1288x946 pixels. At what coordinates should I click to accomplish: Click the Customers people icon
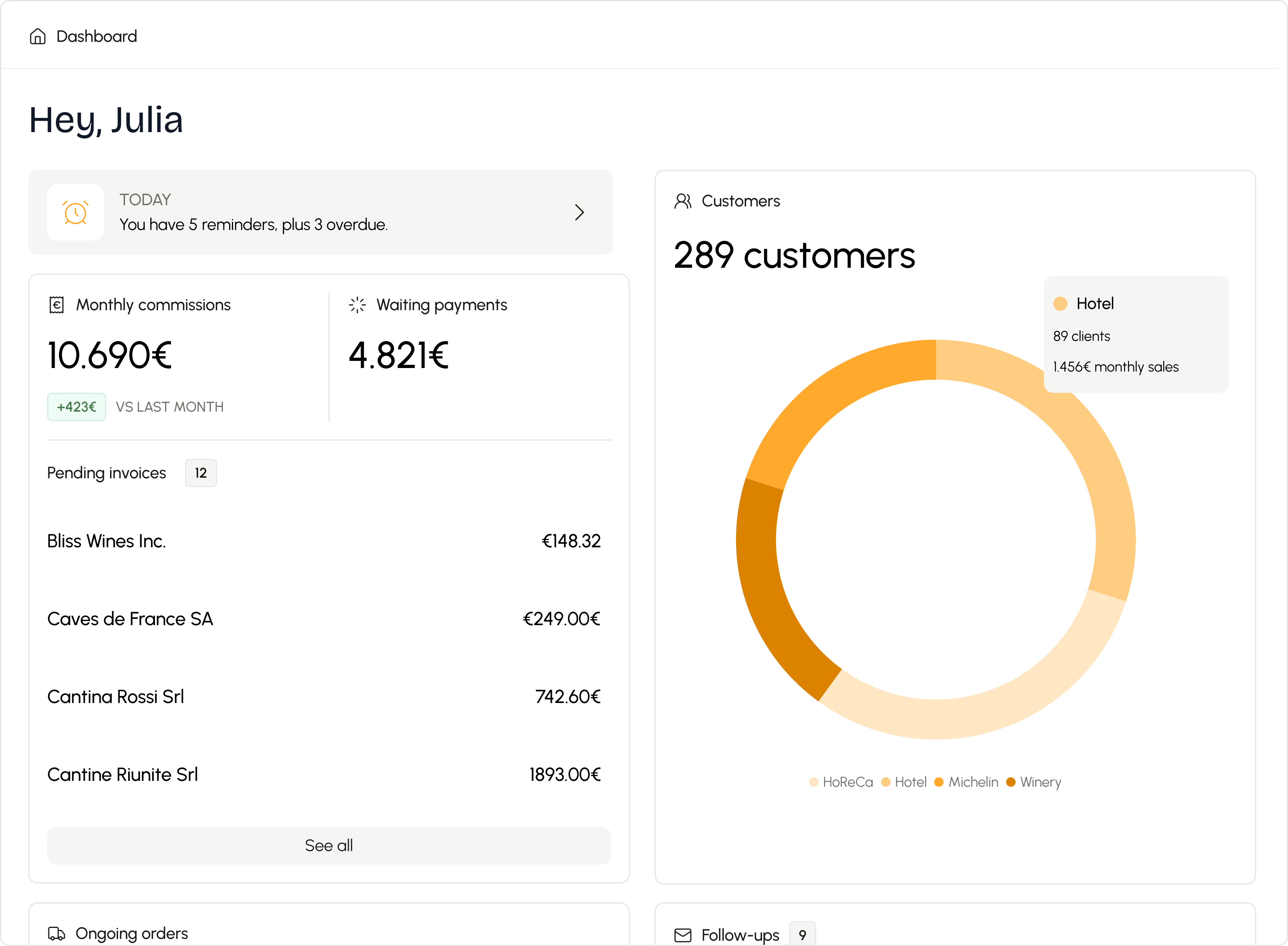tap(683, 201)
